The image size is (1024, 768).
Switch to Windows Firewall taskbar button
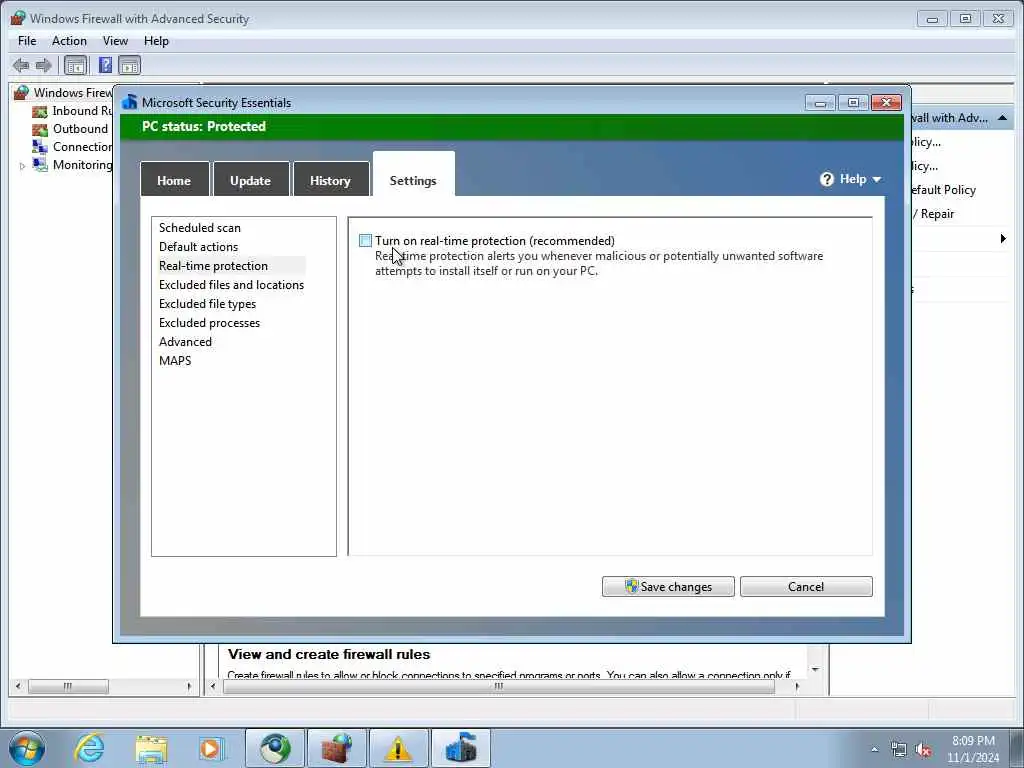coord(336,748)
